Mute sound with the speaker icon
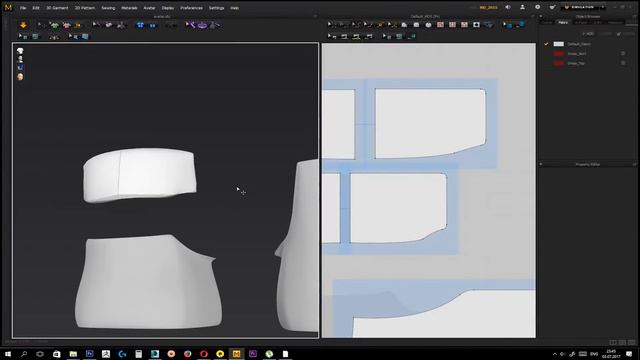Viewport: 640px width, 360px height. (508, 7)
